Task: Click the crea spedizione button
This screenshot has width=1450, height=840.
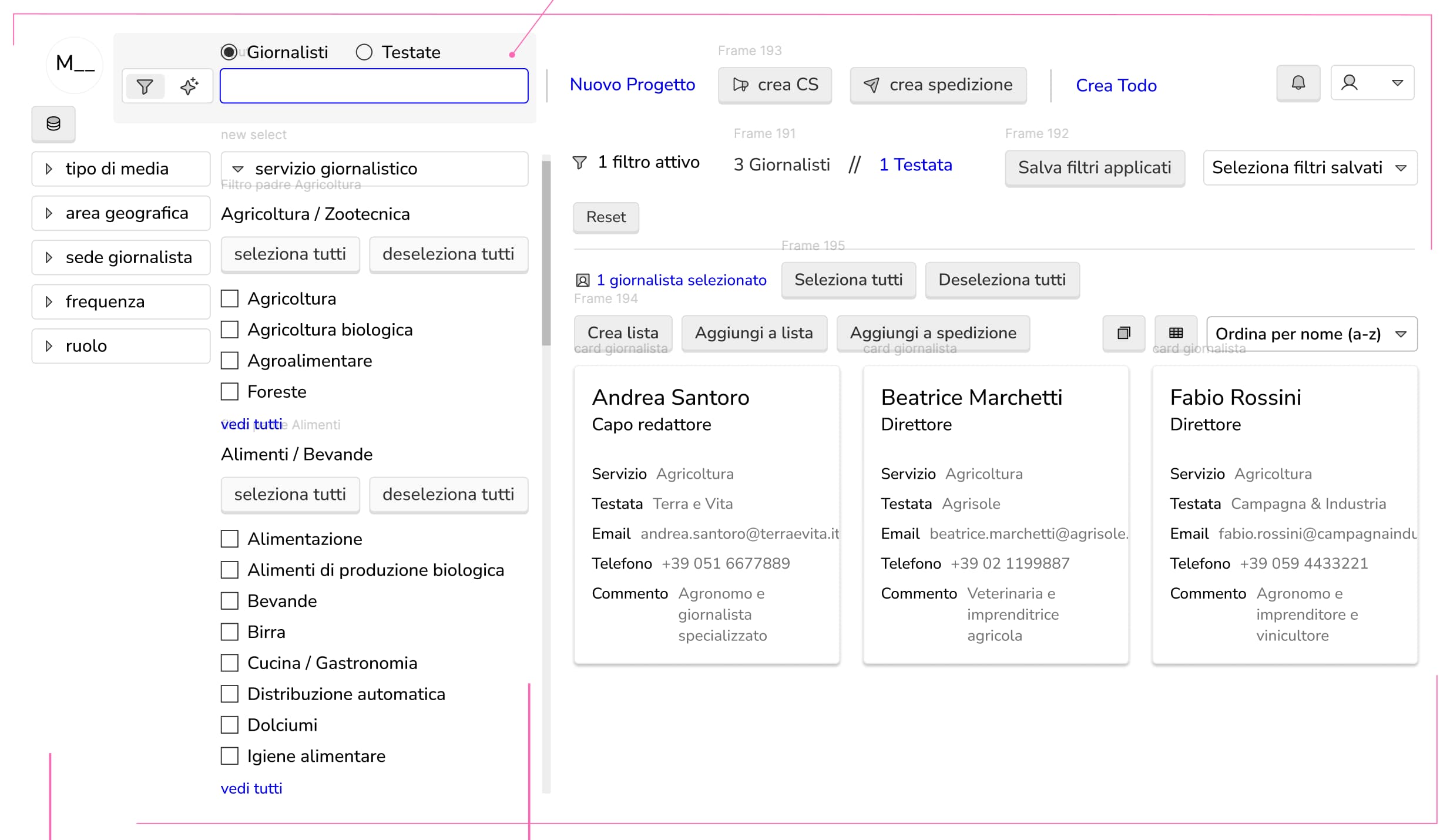Action: pyautogui.click(x=938, y=85)
